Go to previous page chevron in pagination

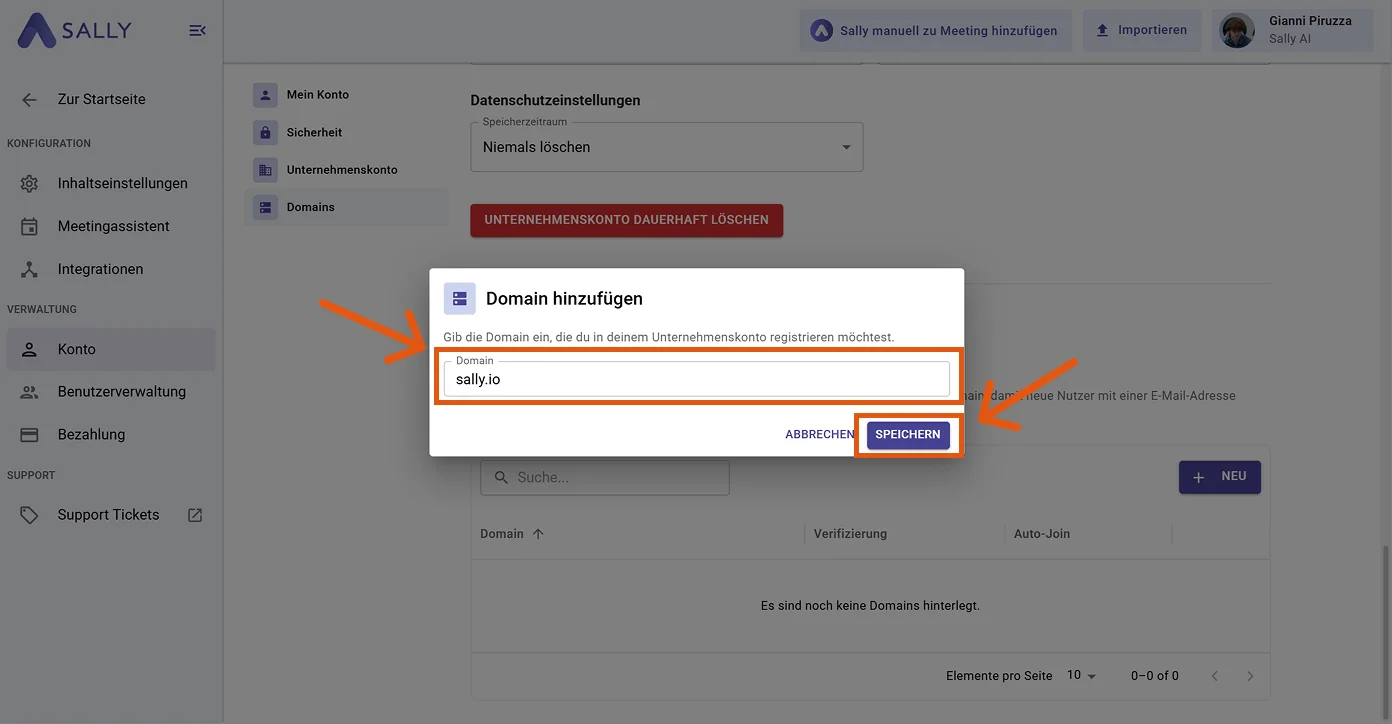coord(1215,676)
